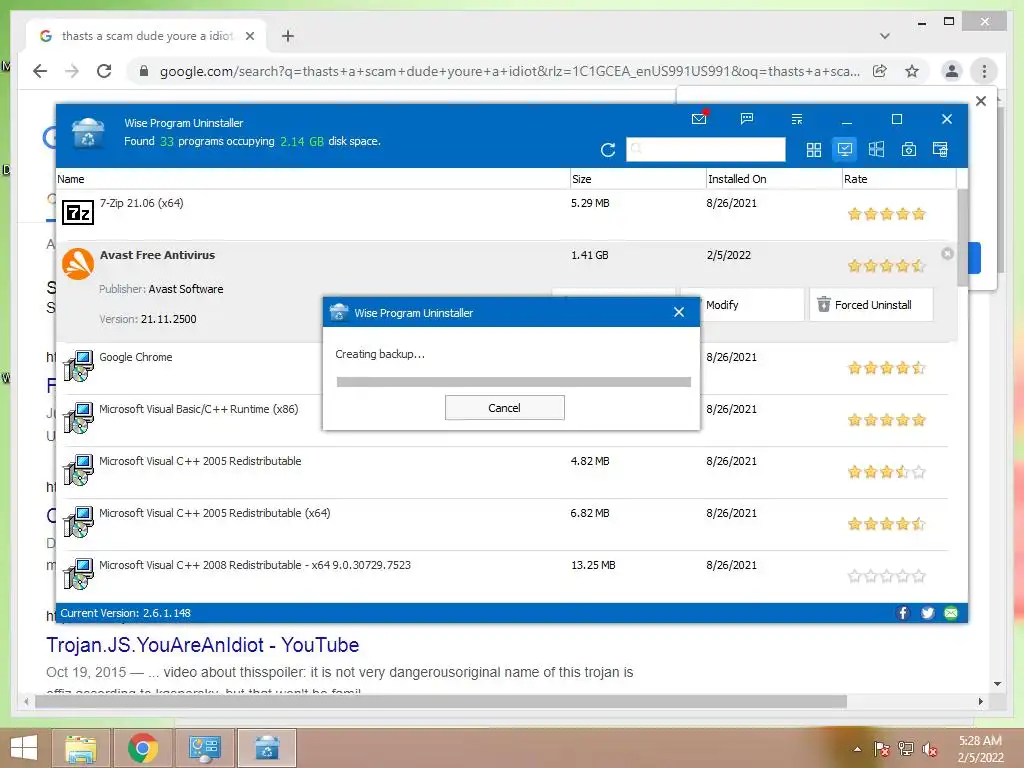Viewport: 1024px width, 768px height.
Task: Click the Chrome address bar URL
Action: 509,71
